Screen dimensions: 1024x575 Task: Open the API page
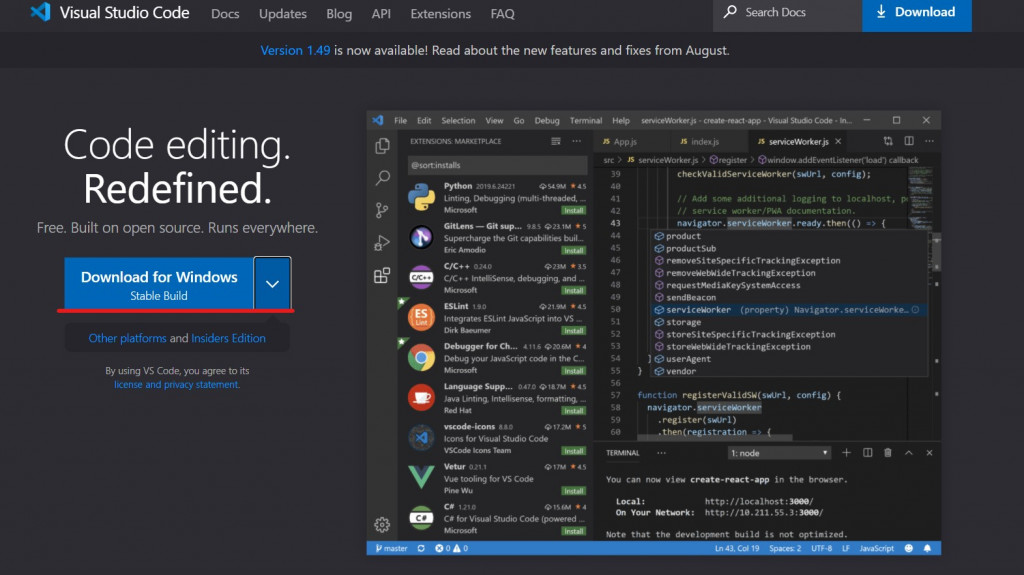[381, 14]
